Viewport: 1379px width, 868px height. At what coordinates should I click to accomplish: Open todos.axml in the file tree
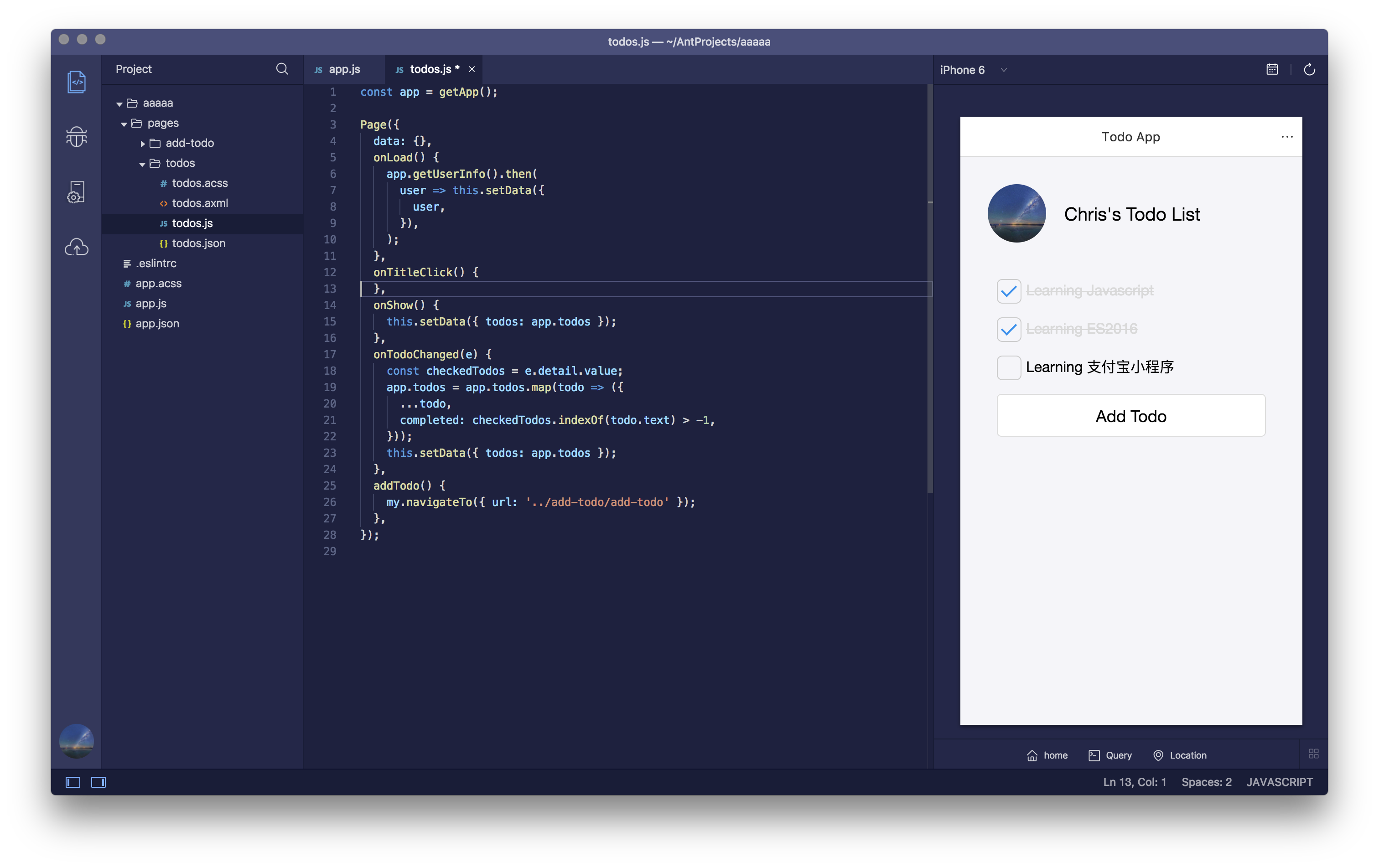200,203
